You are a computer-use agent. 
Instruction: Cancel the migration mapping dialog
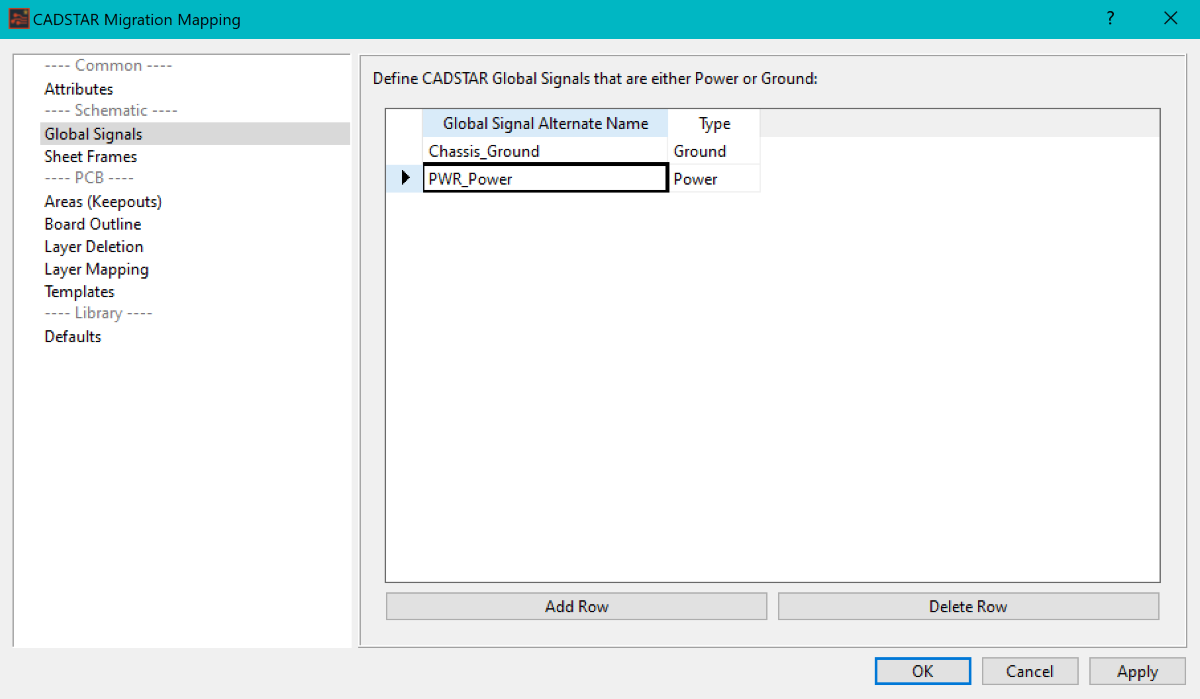(1030, 671)
